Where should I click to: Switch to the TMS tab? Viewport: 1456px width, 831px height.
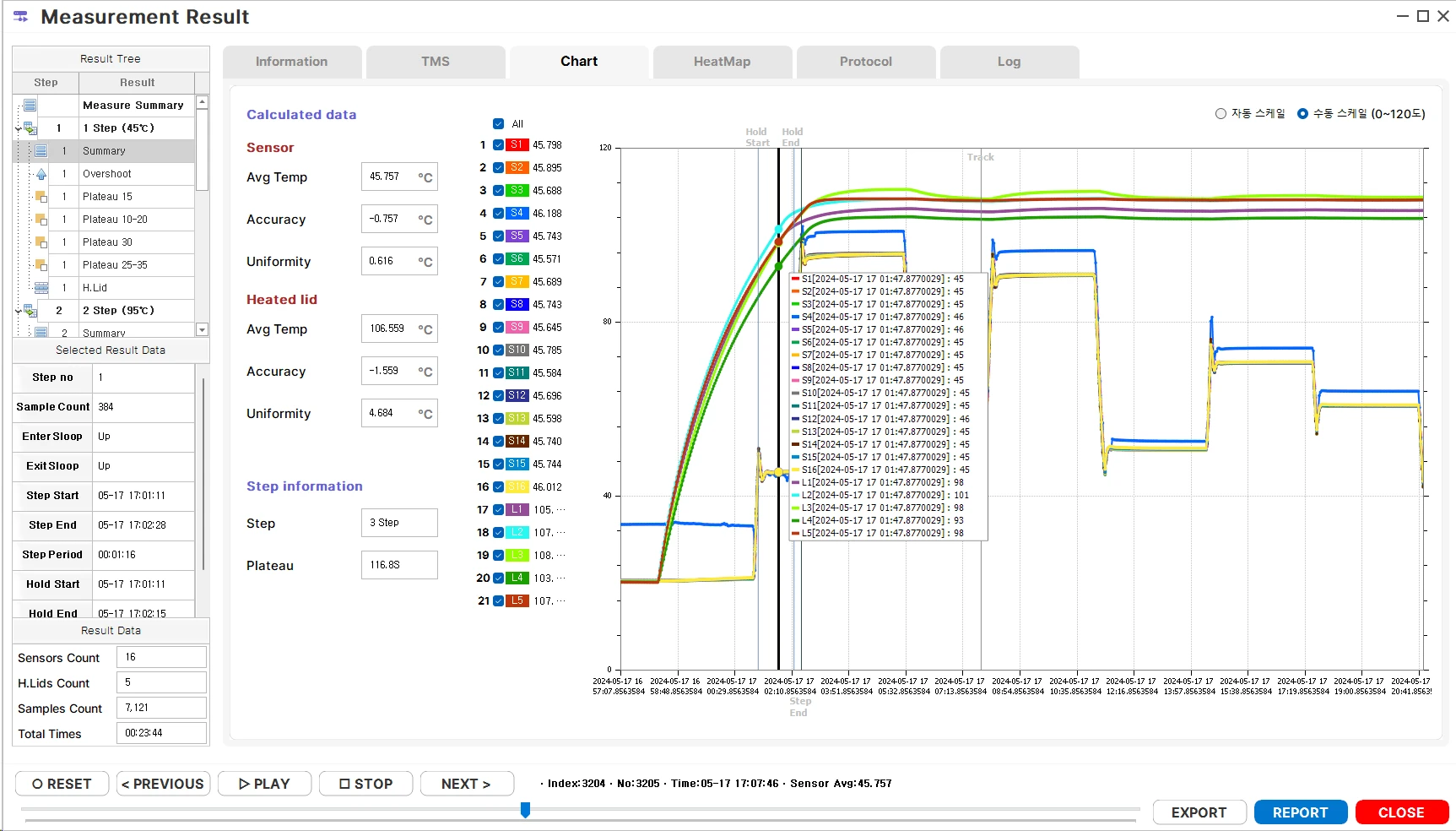pos(436,62)
